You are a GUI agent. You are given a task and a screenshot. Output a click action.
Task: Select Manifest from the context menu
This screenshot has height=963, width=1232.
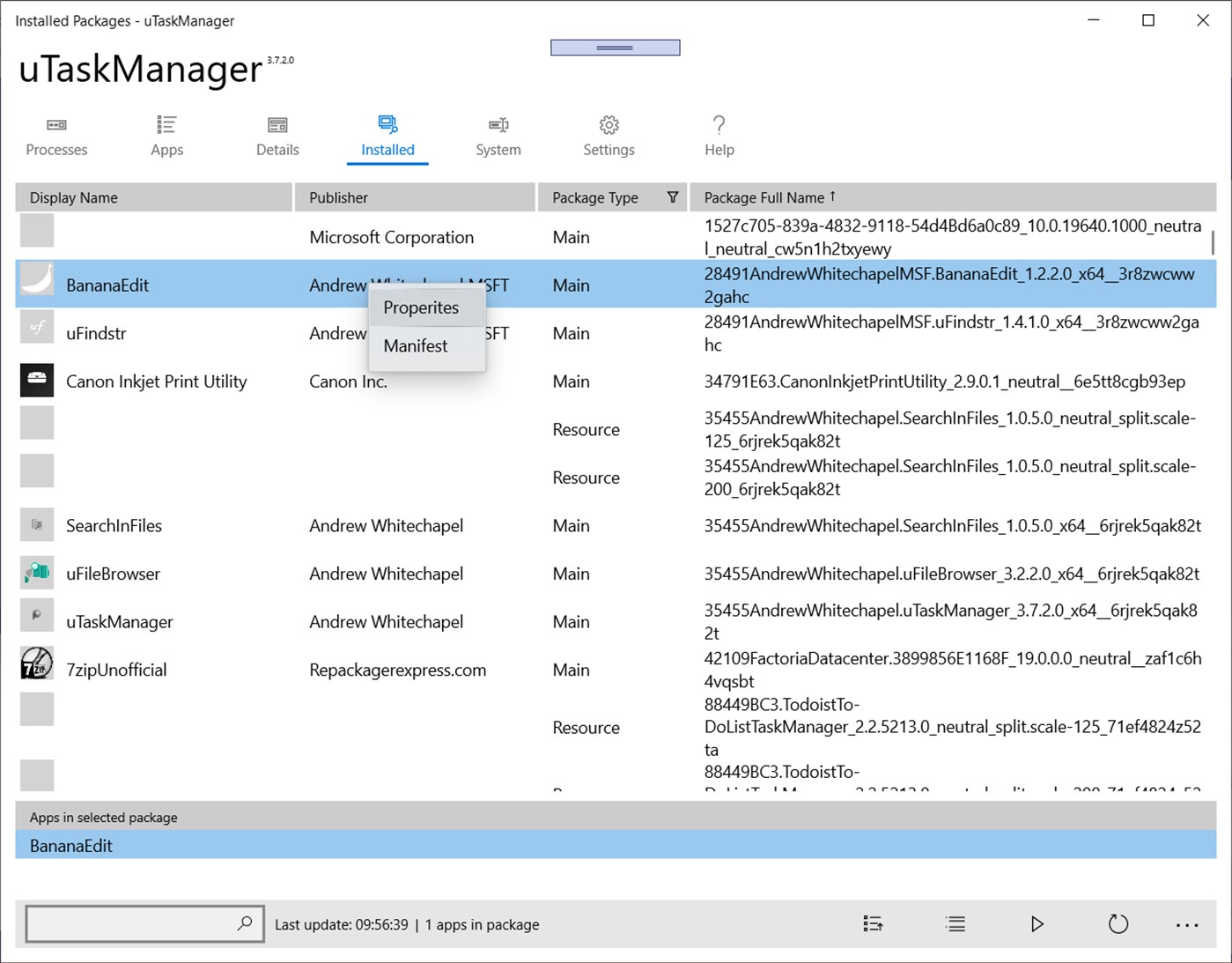pos(415,345)
